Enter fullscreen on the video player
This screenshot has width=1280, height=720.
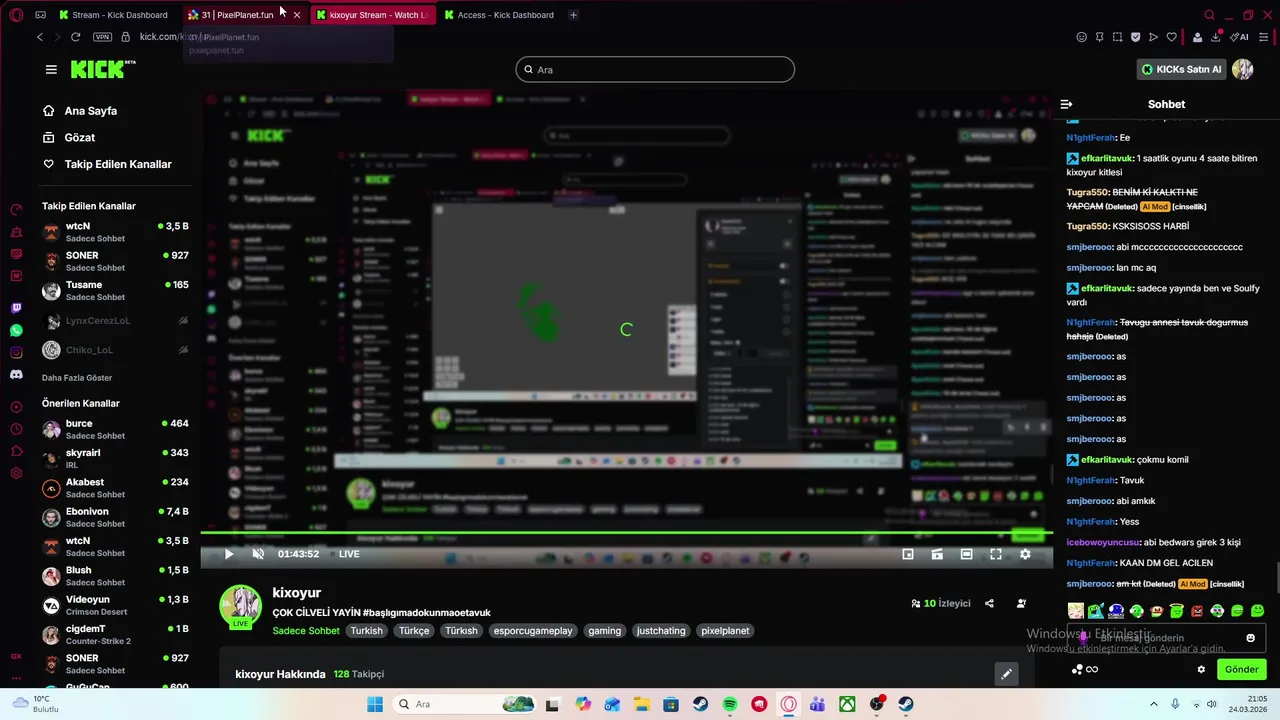pyautogui.click(x=996, y=554)
